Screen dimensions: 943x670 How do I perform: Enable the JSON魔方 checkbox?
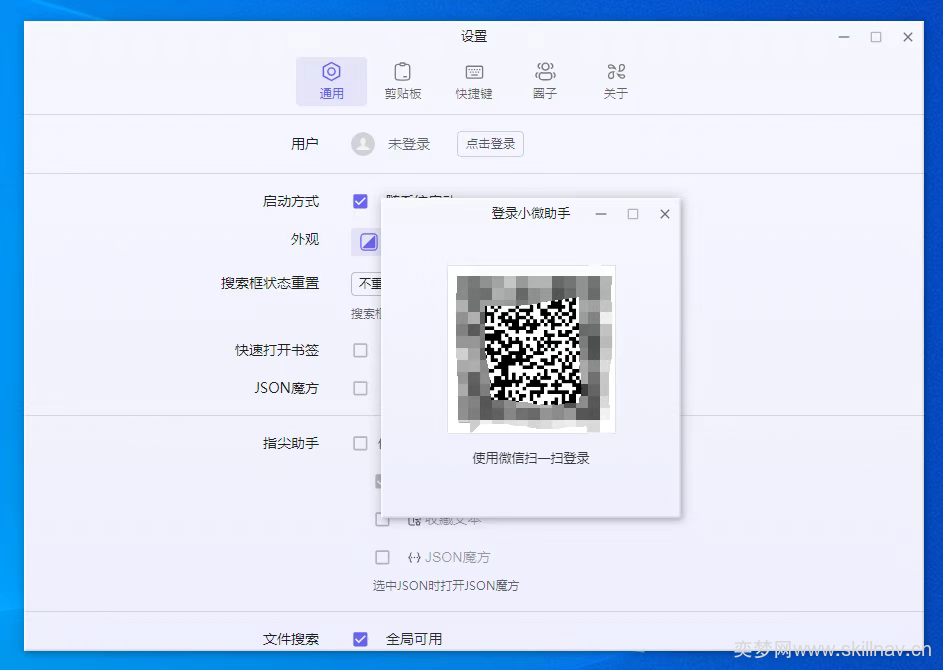(360, 389)
